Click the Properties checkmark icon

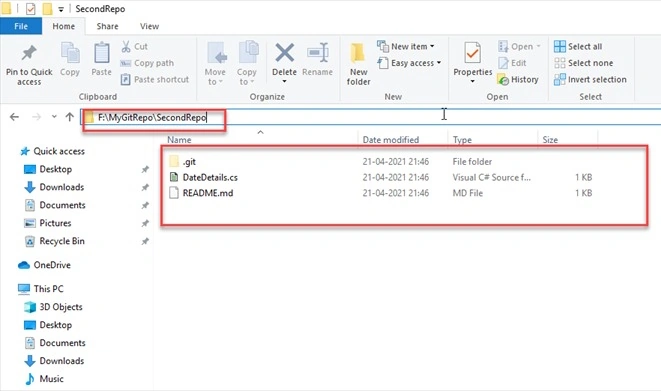click(473, 53)
